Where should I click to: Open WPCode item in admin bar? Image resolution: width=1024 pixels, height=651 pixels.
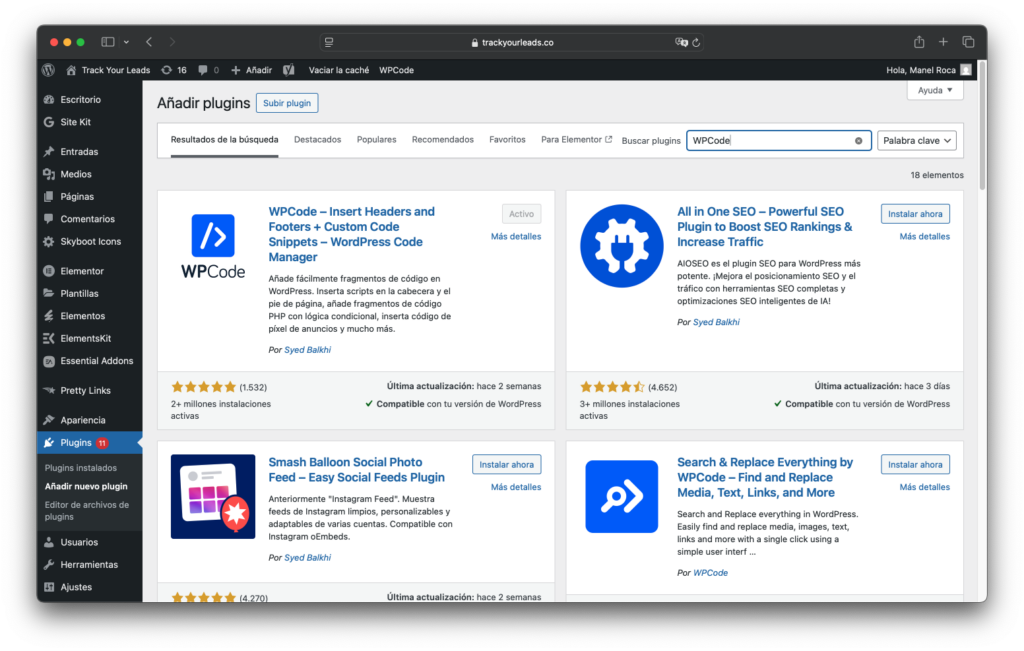coord(396,70)
